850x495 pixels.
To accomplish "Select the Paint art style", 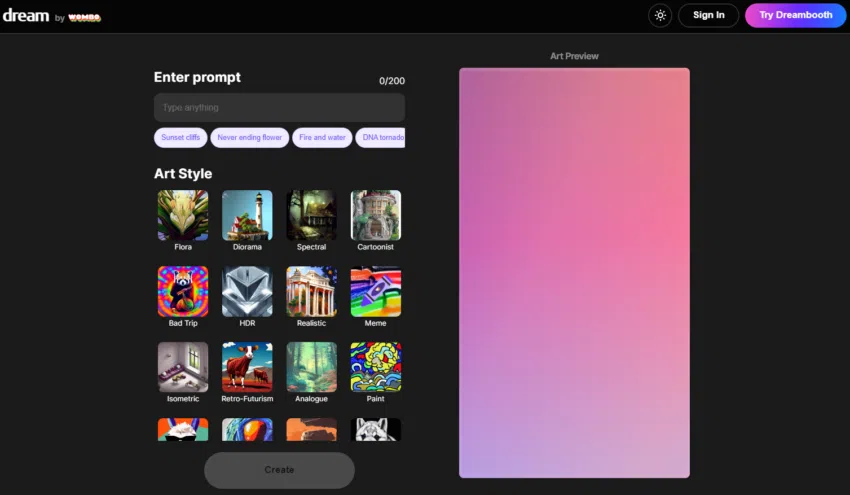I will tap(375, 367).
